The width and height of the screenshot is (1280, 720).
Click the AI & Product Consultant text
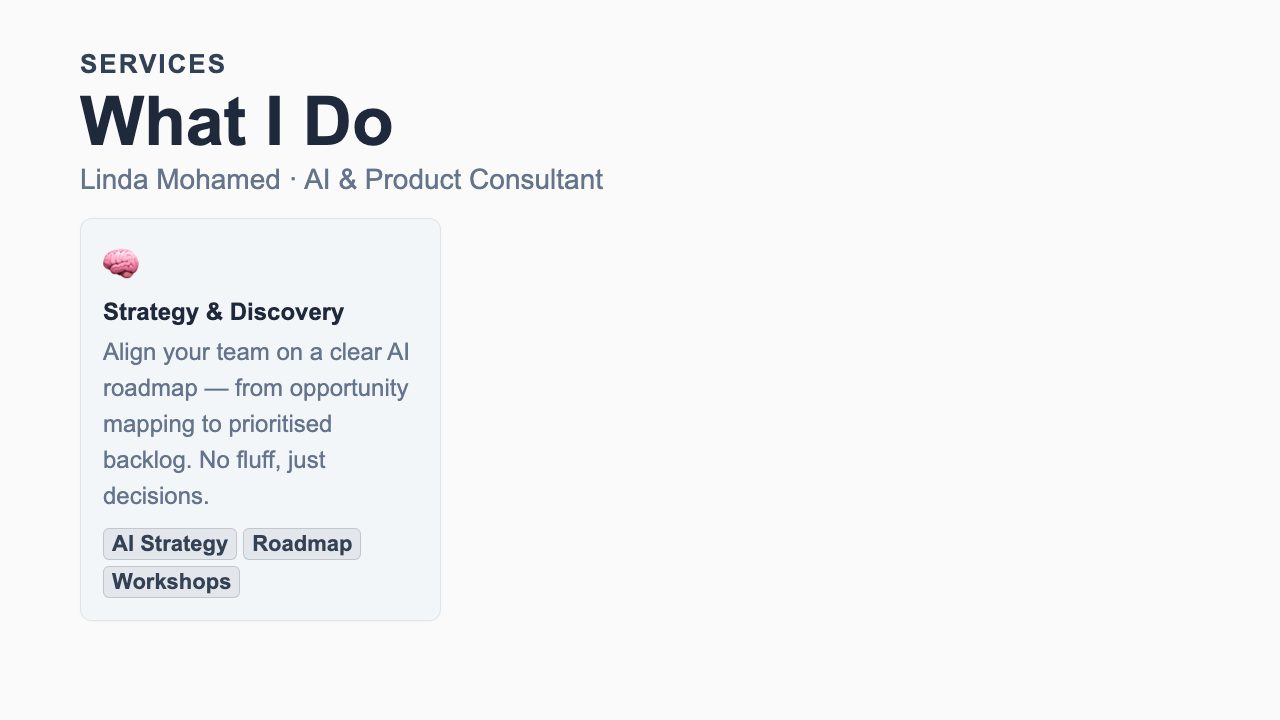pos(454,179)
